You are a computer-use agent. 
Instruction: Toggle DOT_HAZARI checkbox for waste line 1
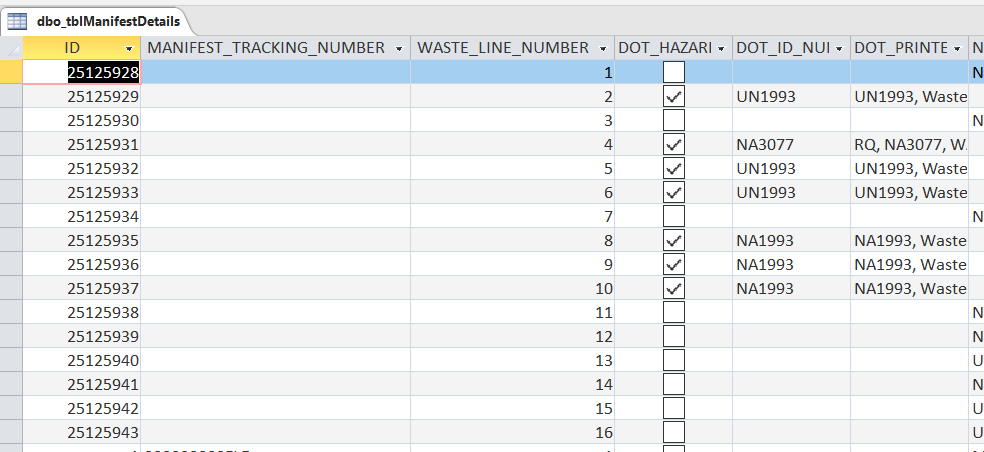[x=674, y=72]
